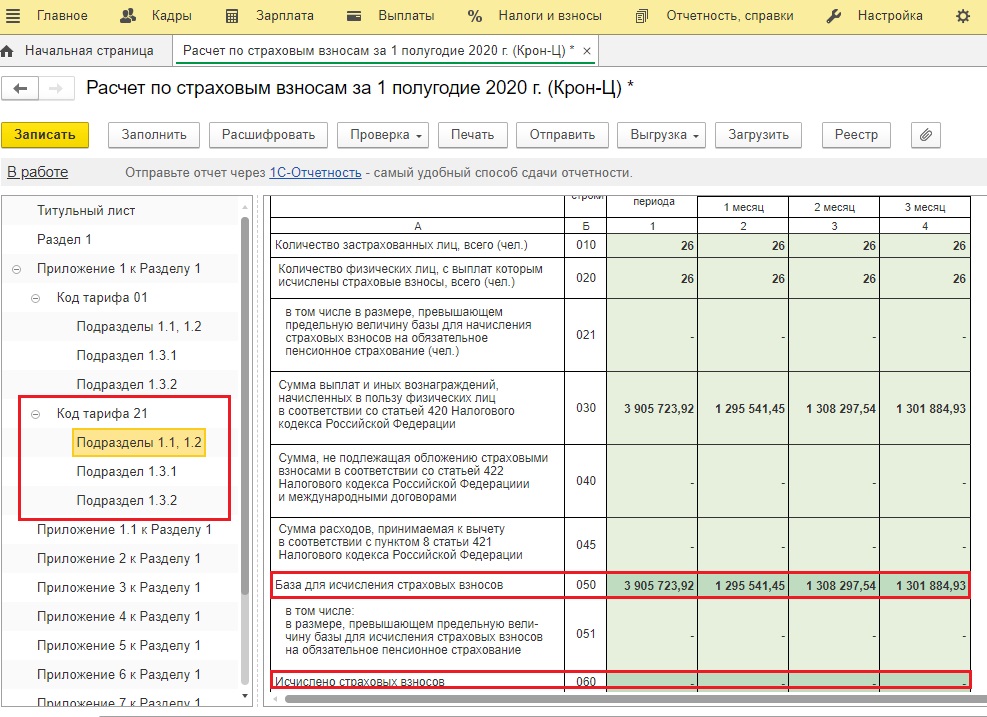
Task: Select Приложение 2 к Разделу 1
Action: [119, 558]
